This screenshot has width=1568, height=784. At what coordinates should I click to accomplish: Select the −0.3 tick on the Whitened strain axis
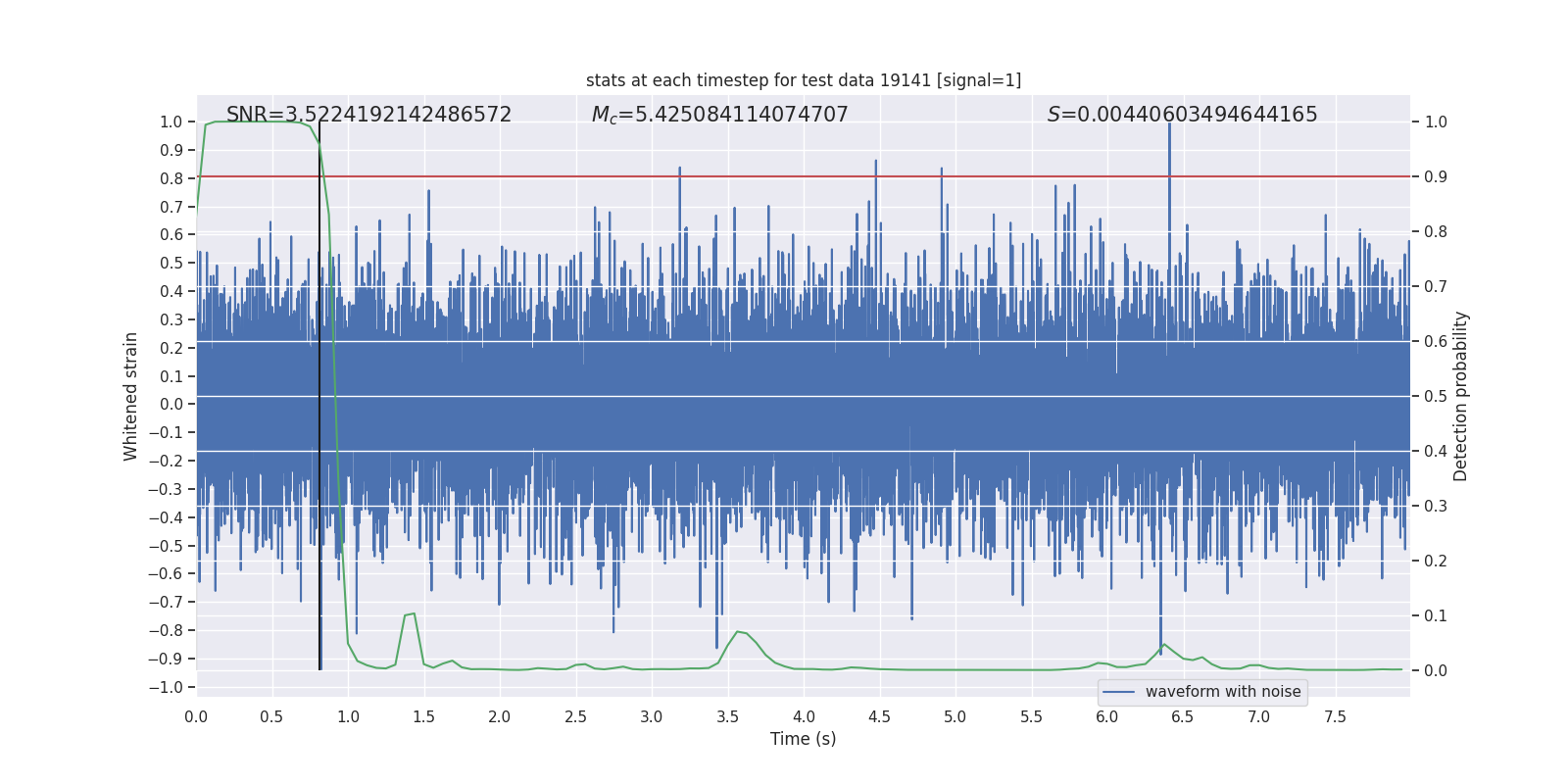click(166, 489)
